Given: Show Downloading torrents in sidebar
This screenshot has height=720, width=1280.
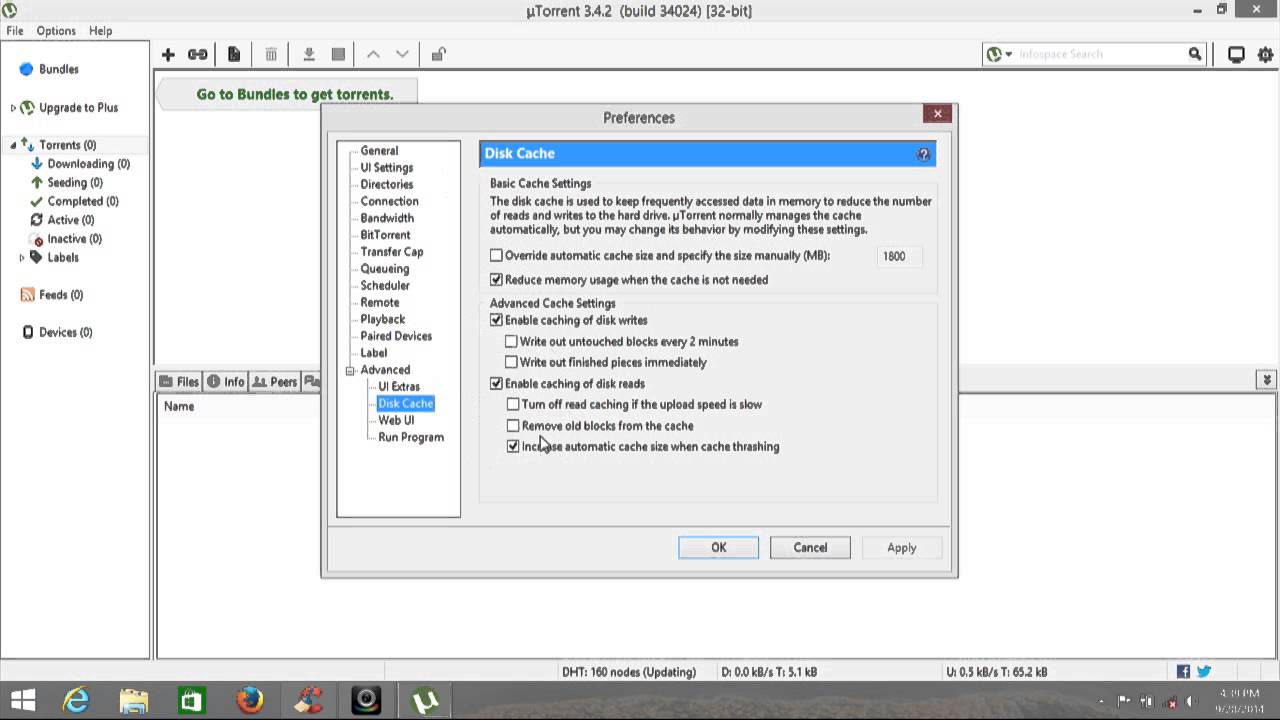Looking at the screenshot, I should (x=88, y=164).
